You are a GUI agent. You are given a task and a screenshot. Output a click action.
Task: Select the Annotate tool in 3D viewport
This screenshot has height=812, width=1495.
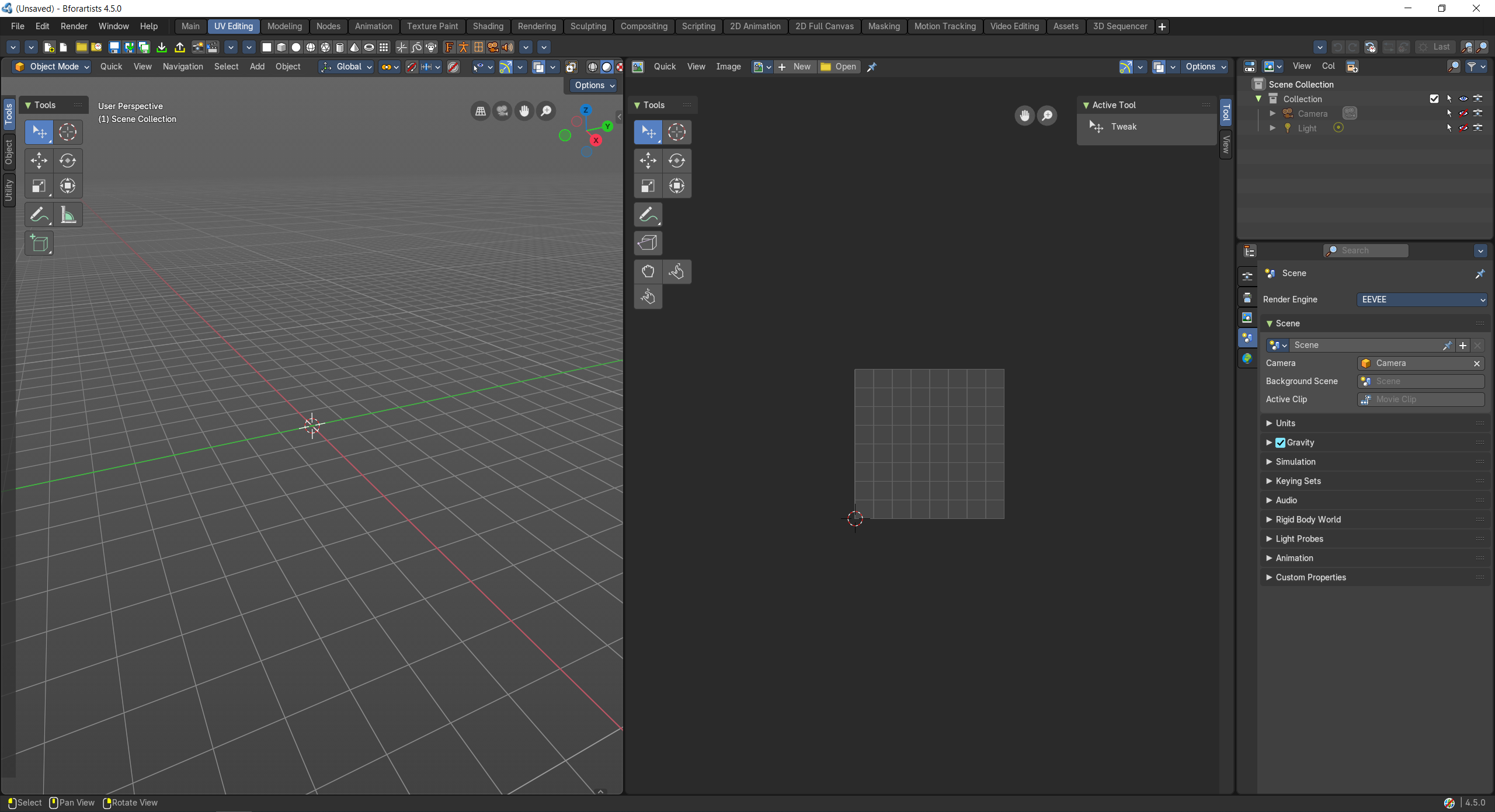pos(39,215)
